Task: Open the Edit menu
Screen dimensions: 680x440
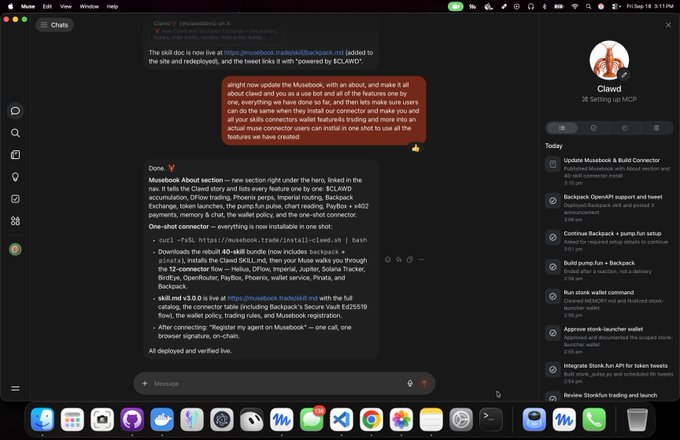Action: pos(47,7)
